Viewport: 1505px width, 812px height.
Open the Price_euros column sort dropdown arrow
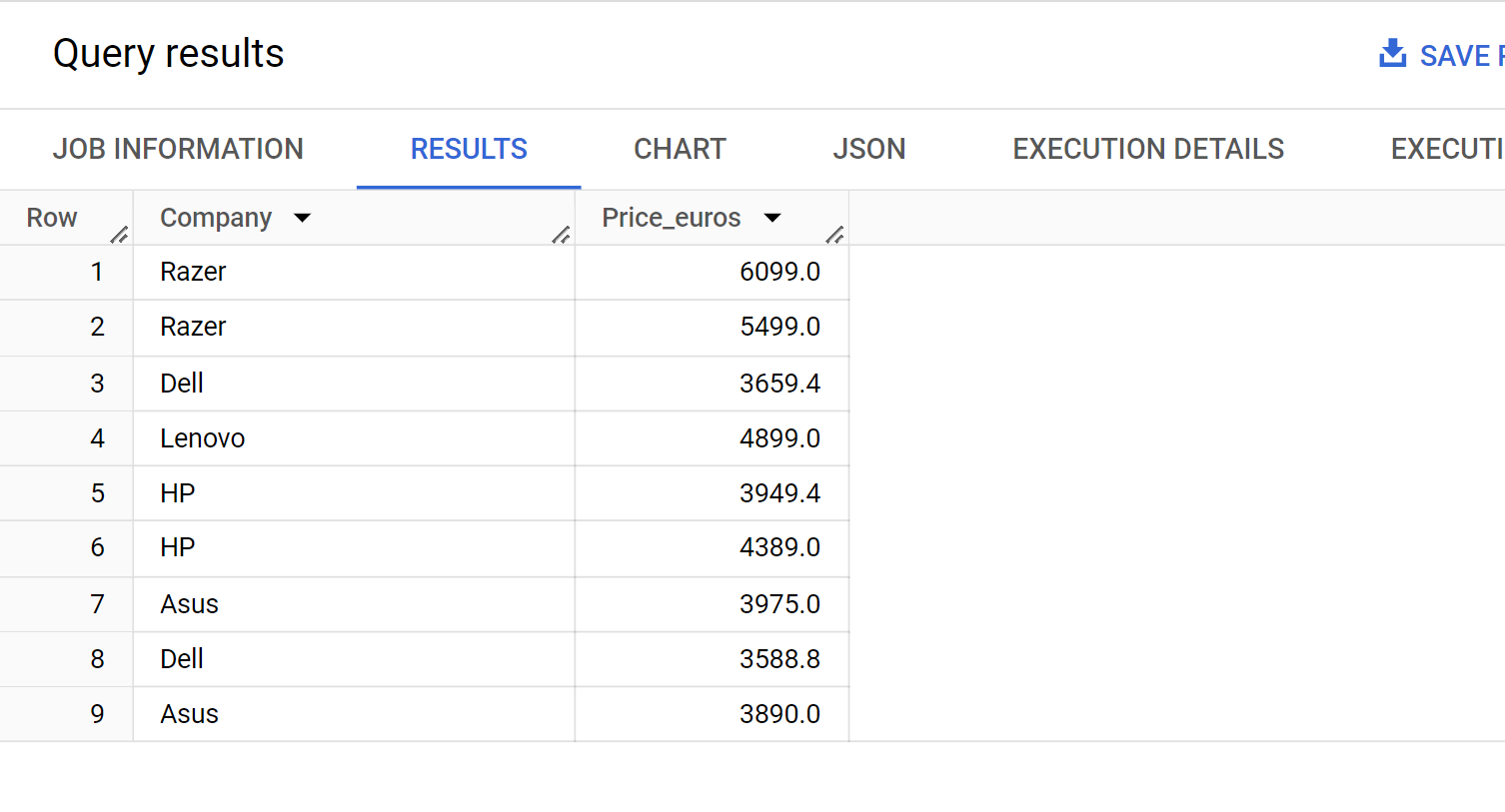click(x=771, y=218)
